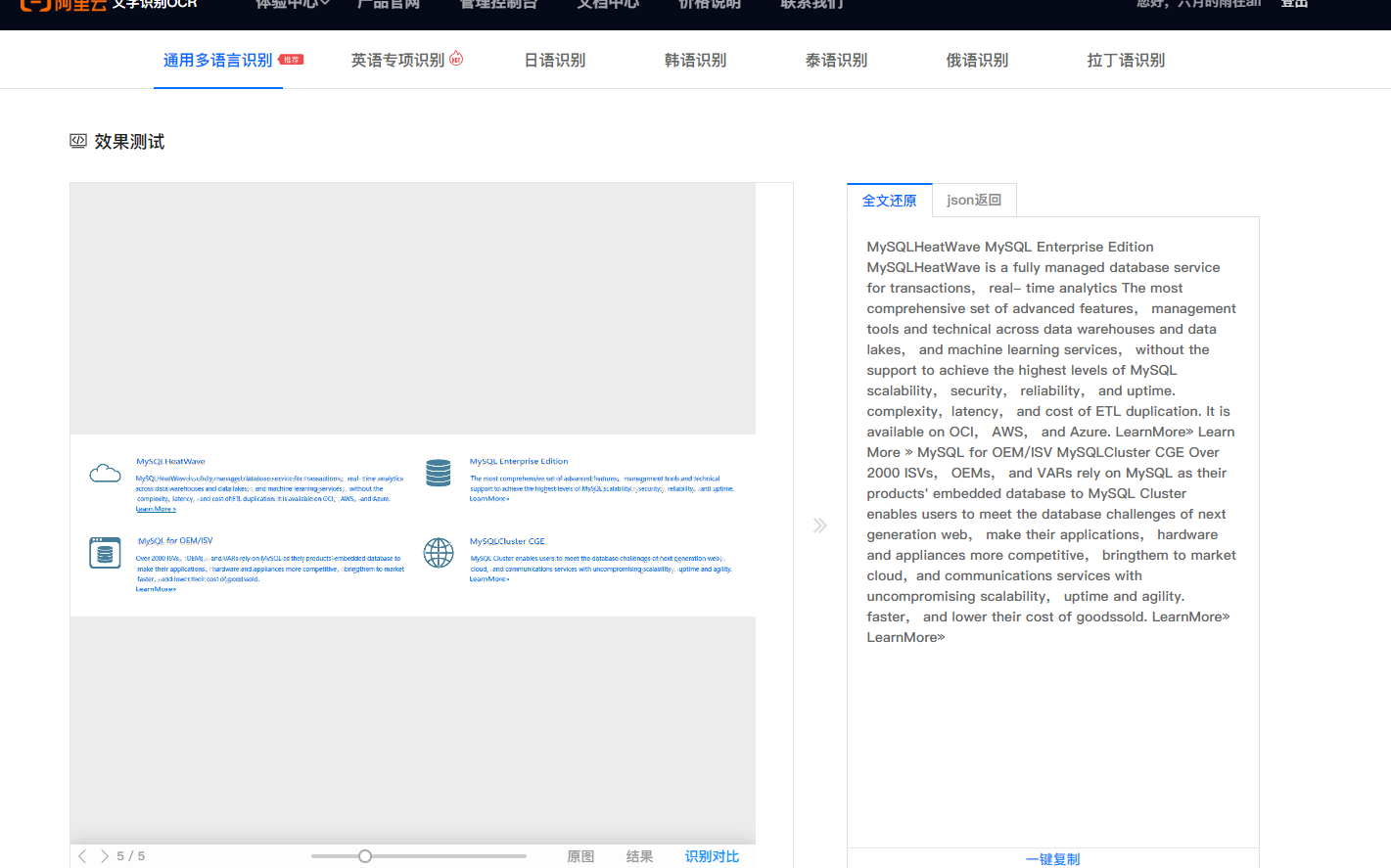Click 登出 to log out
This screenshot has width=1391, height=868.
coord(1294,4)
